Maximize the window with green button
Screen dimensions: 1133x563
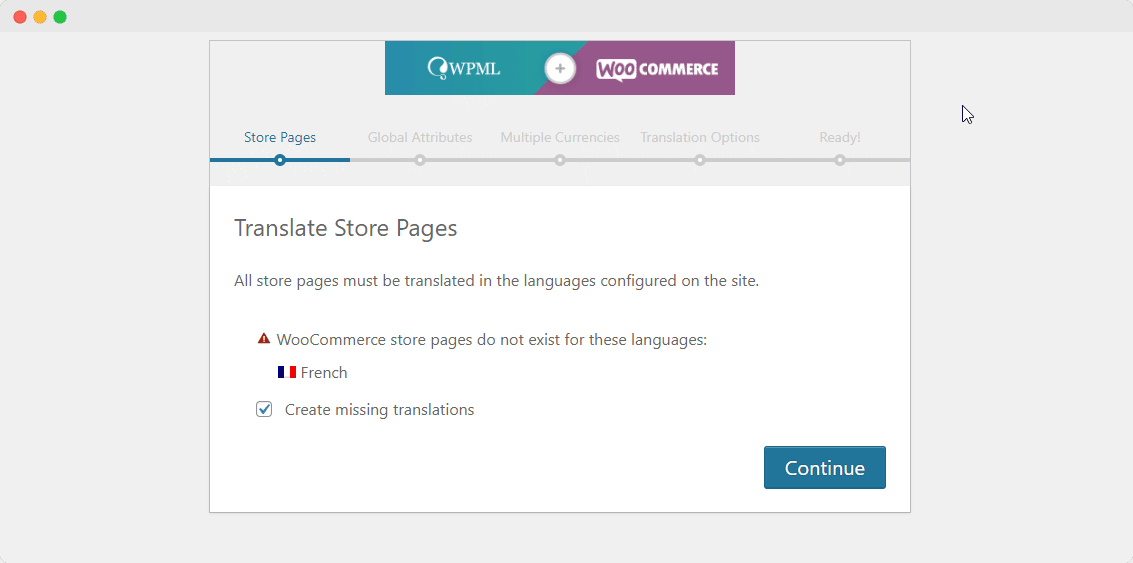pos(60,17)
